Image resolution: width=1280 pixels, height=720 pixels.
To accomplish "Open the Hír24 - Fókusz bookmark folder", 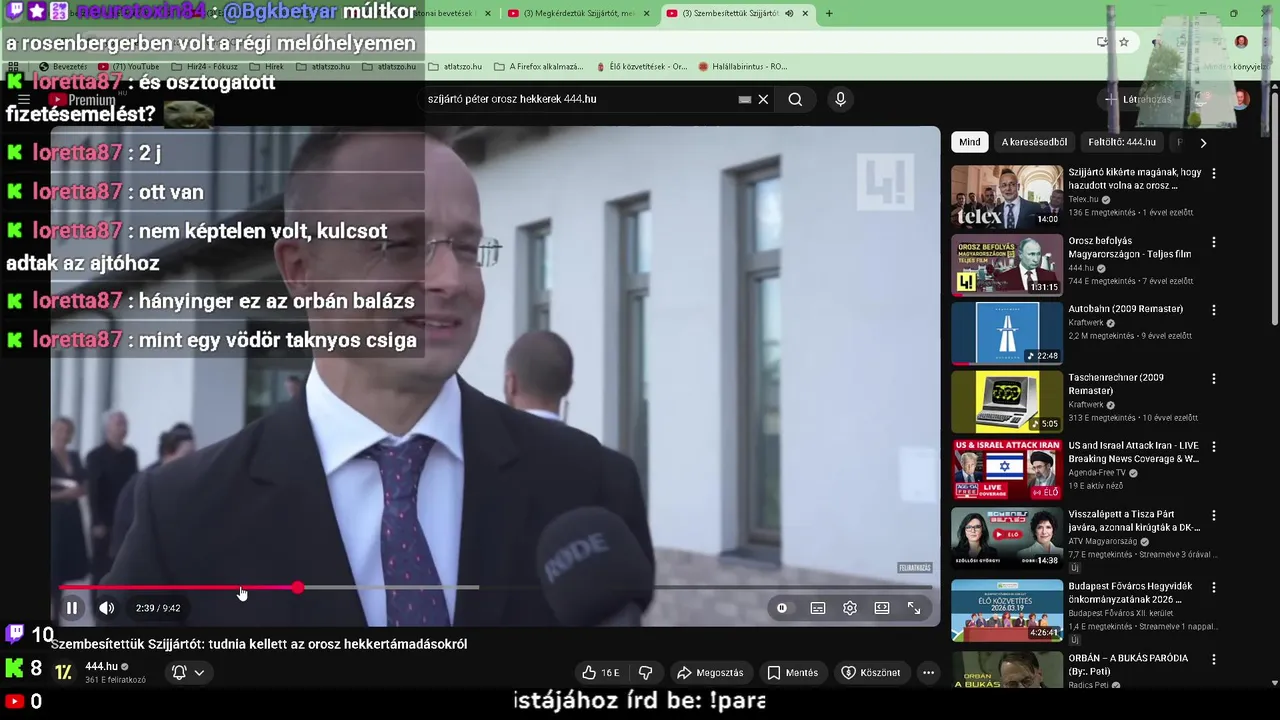I will click(x=205, y=67).
